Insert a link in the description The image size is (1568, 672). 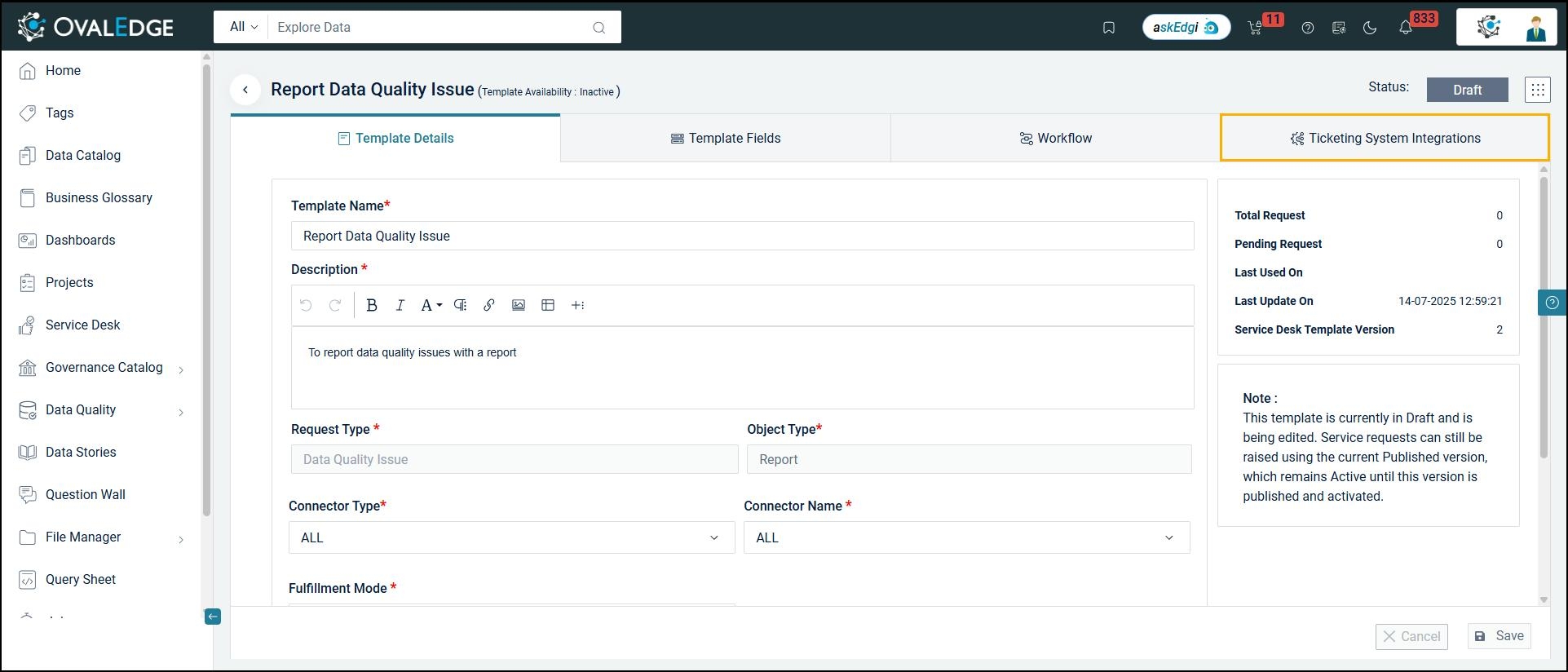pos(489,305)
